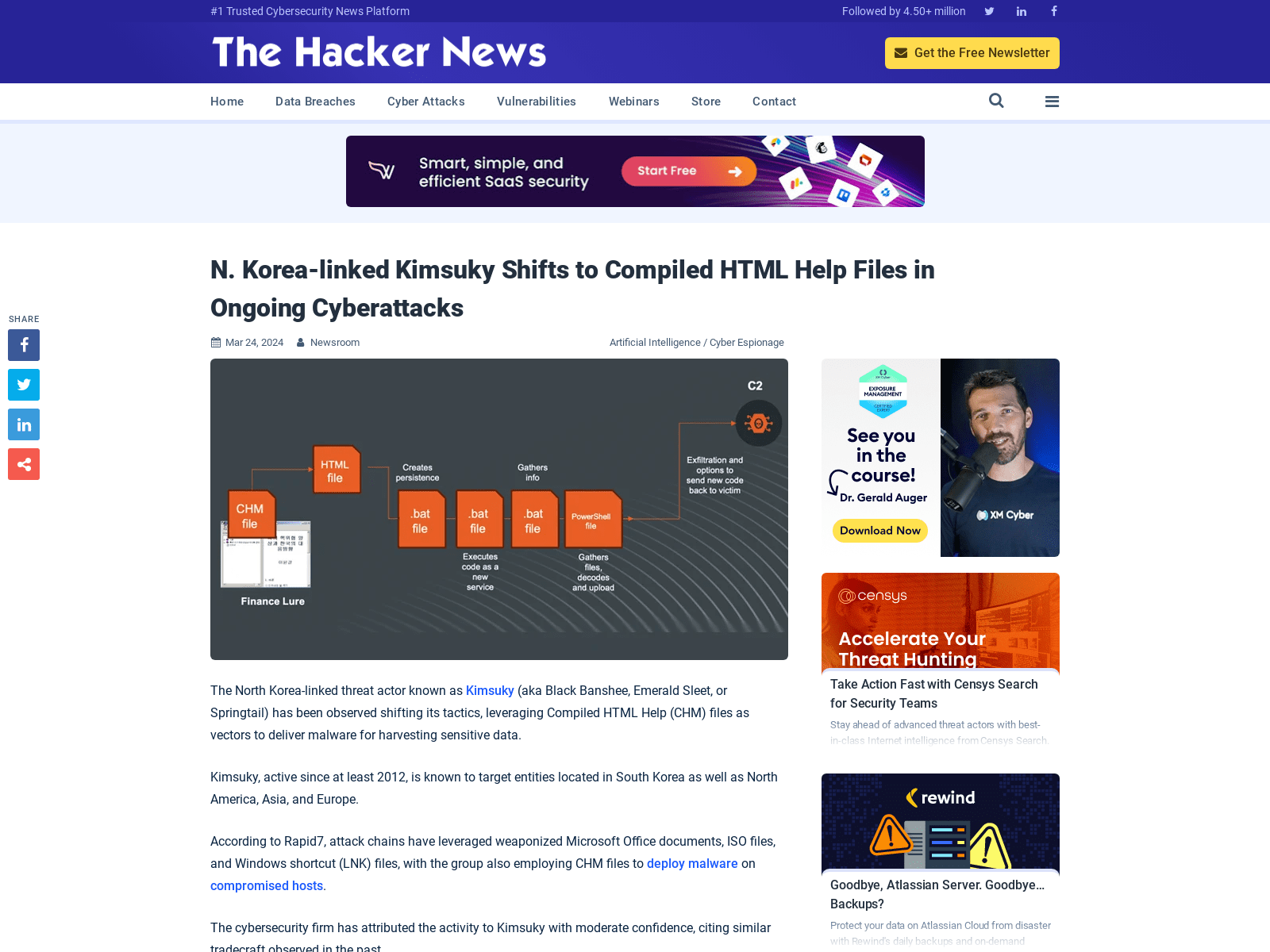Open the Kimsuky attack chain diagram image

(499, 509)
